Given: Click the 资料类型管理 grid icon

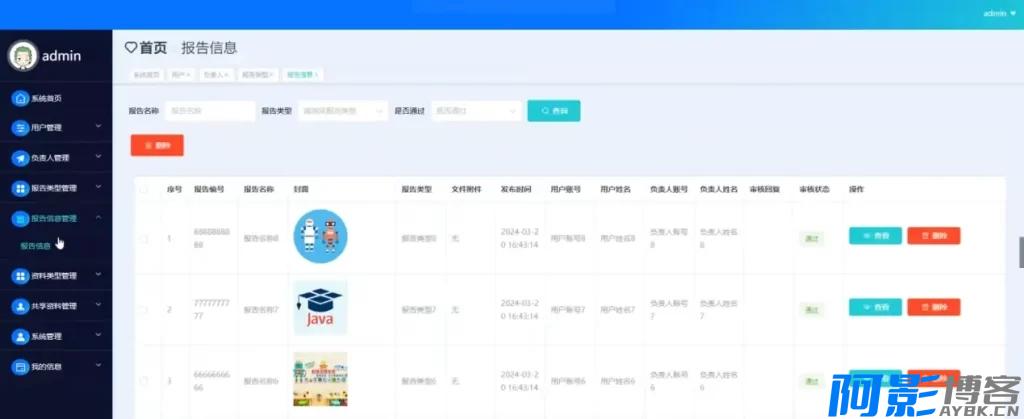Looking at the screenshot, I should pos(20,276).
